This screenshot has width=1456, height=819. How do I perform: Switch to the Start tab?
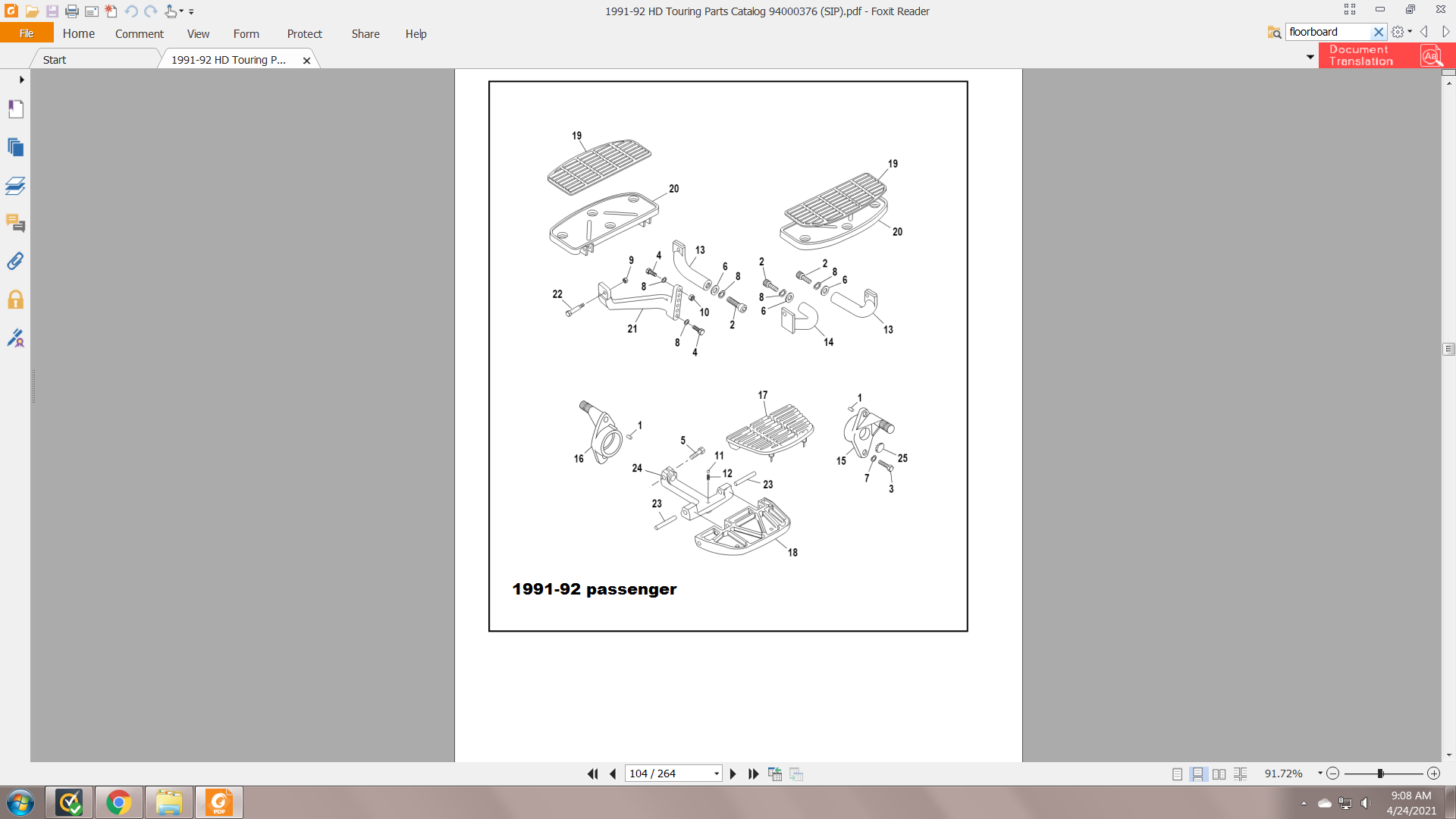click(55, 60)
